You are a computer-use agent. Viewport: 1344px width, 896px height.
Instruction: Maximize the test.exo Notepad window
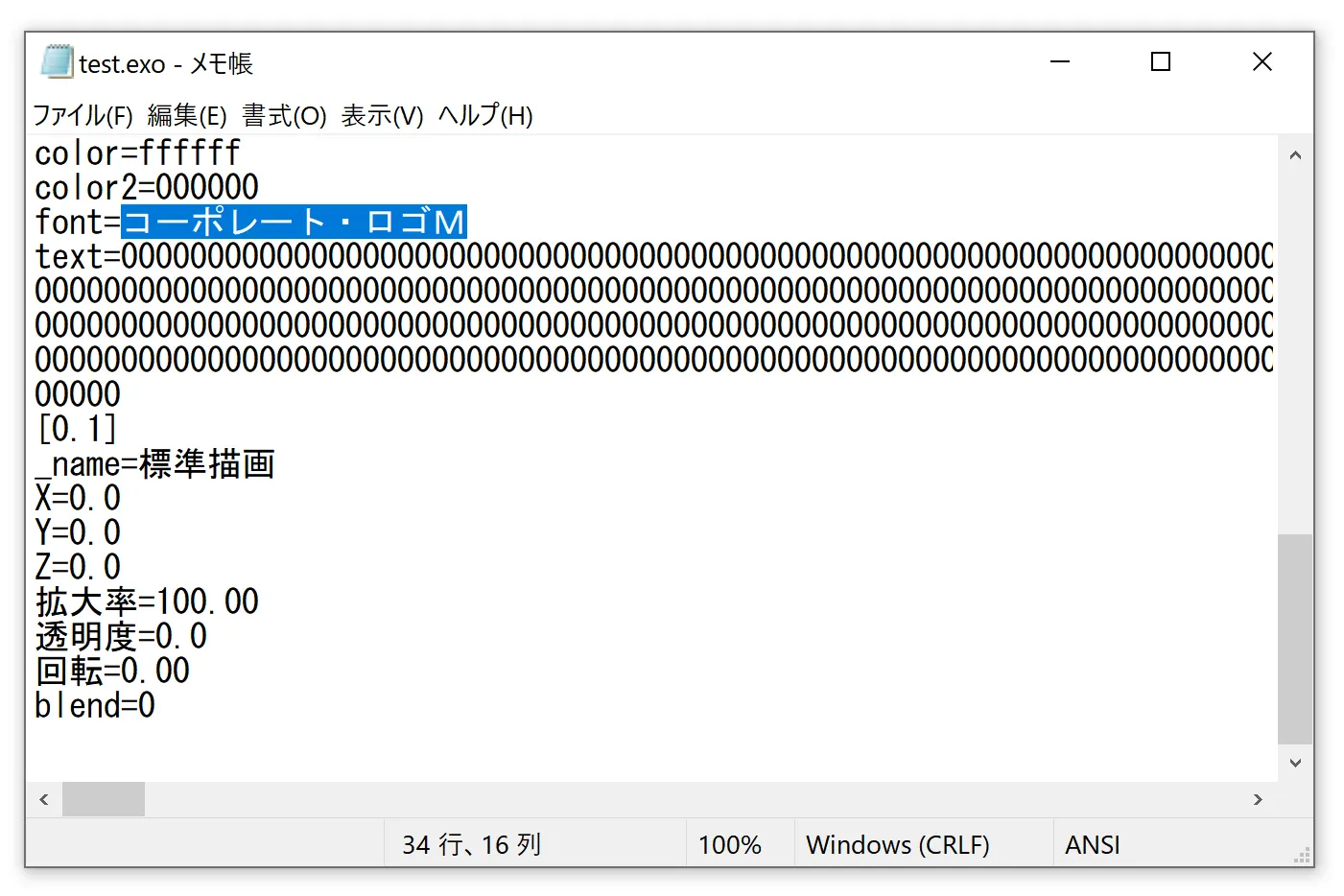click(1161, 62)
